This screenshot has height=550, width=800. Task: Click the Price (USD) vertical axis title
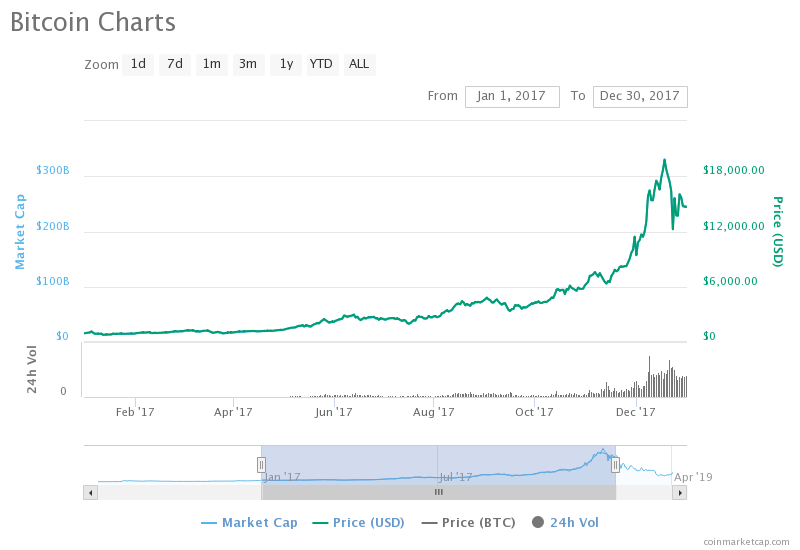(x=778, y=232)
